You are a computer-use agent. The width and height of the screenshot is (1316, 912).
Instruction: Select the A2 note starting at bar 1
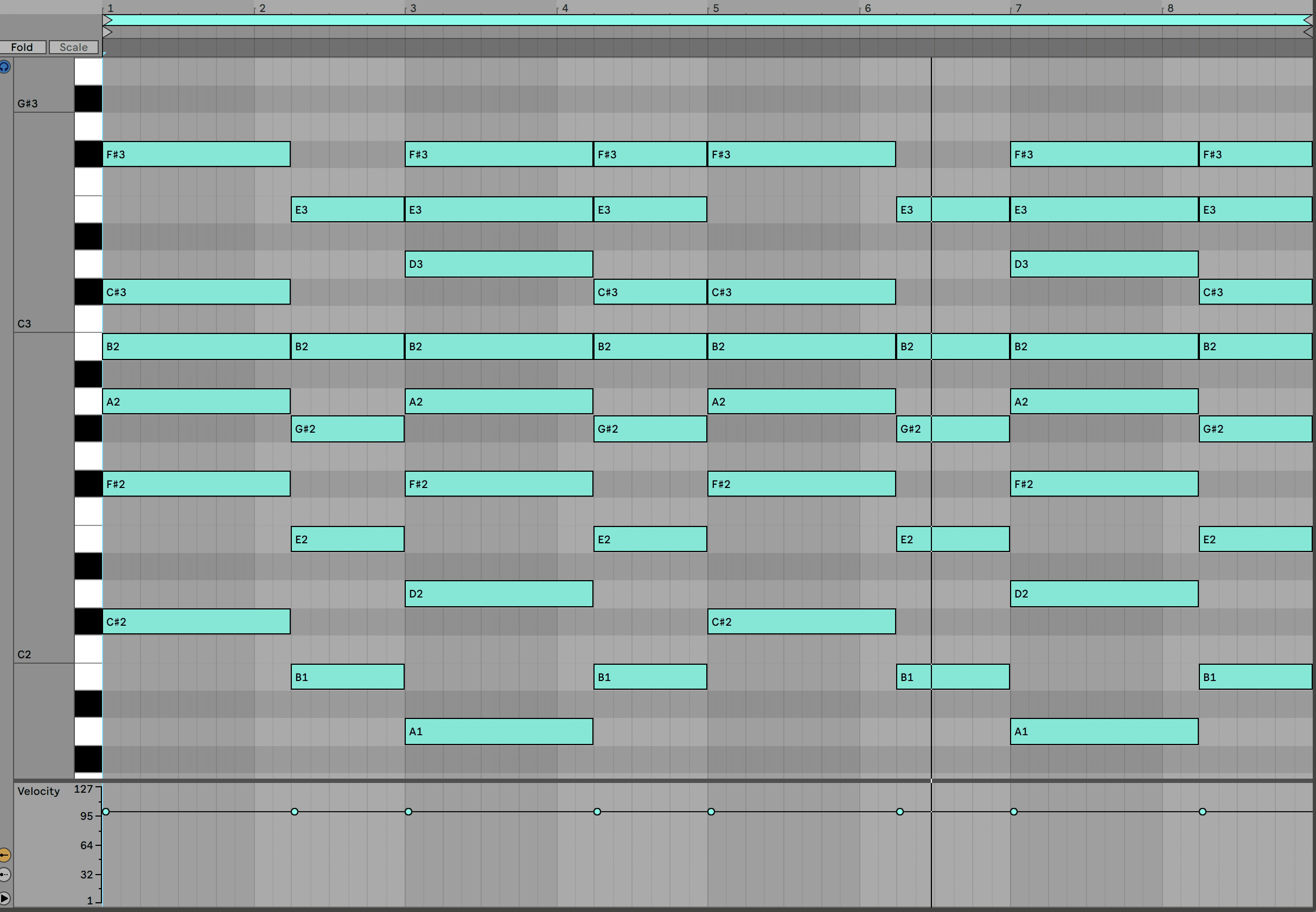point(197,402)
